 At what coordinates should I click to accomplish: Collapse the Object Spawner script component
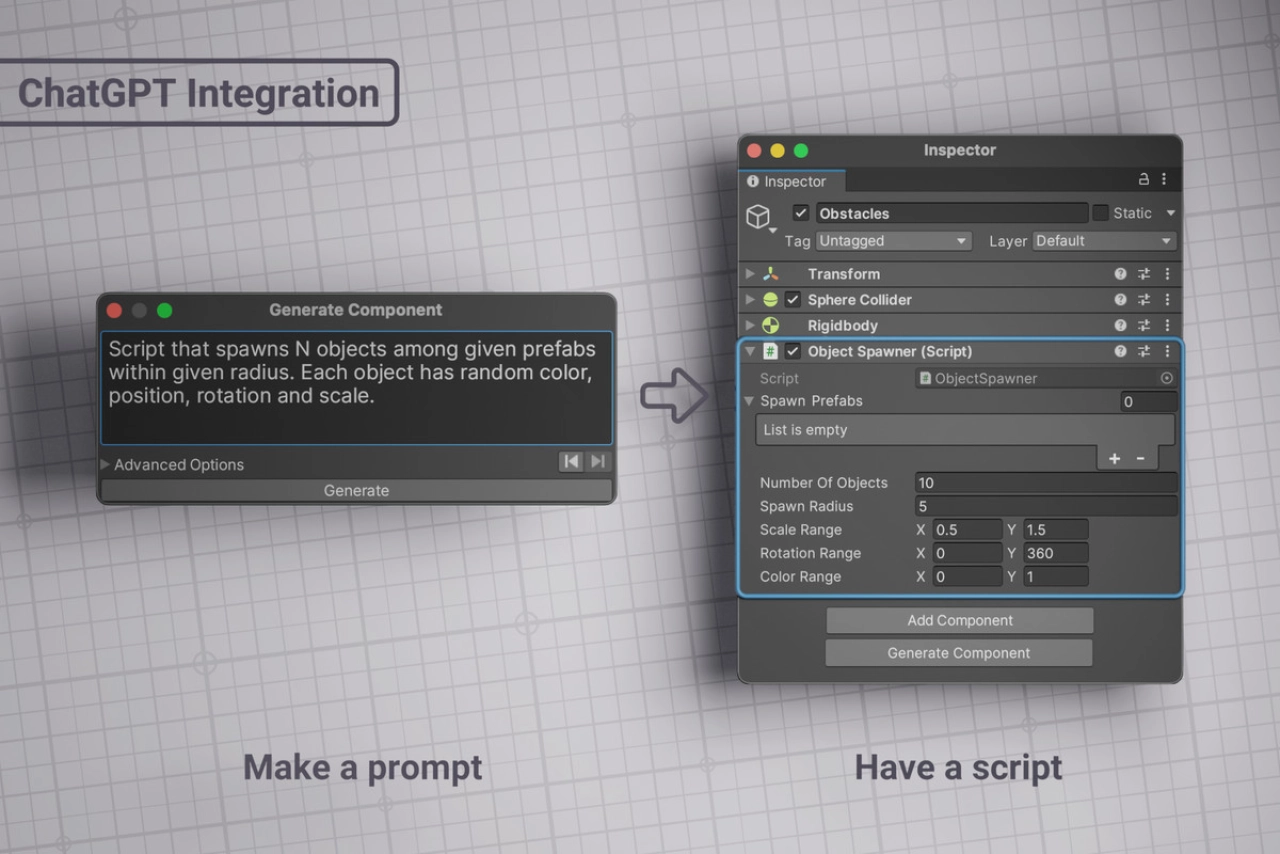click(750, 352)
